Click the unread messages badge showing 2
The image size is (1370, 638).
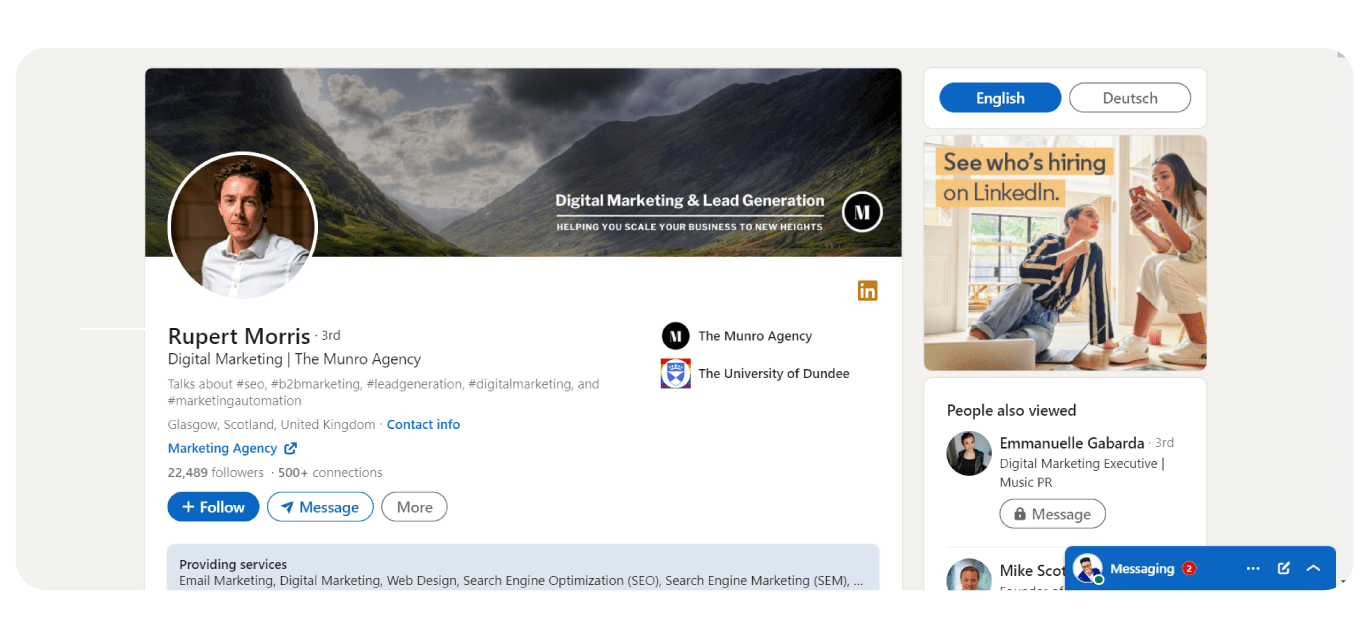1189,568
